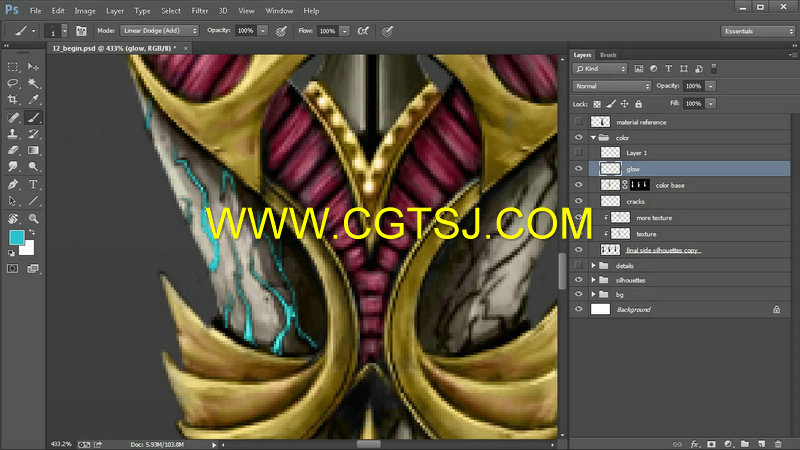Screen dimensions: 800x450
Task: Show the material reference layer
Action: [579, 122]
